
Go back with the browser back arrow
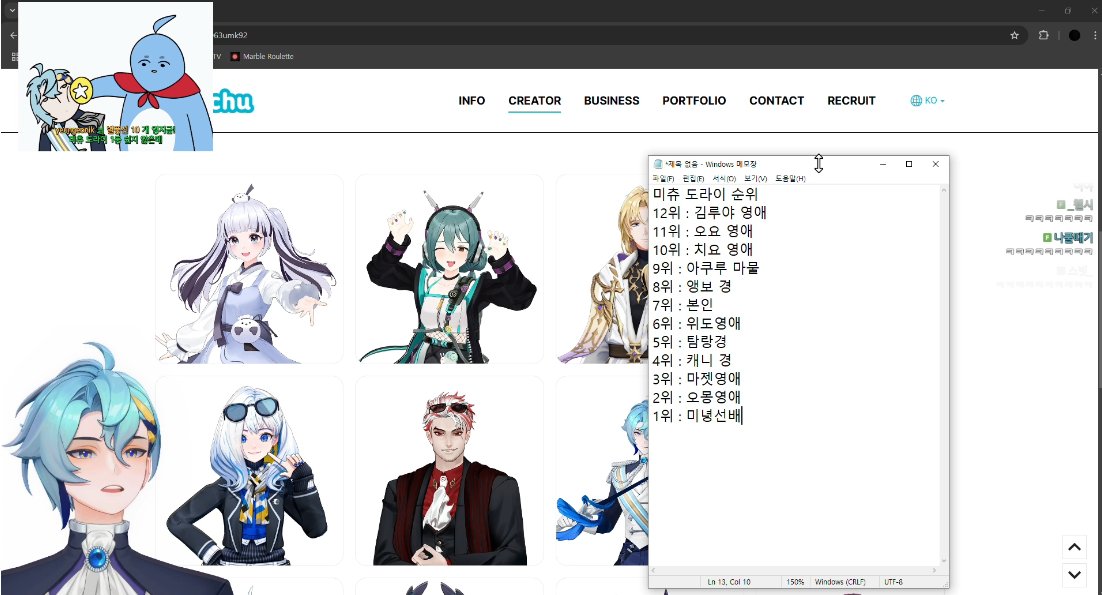[x=13, y=35]
